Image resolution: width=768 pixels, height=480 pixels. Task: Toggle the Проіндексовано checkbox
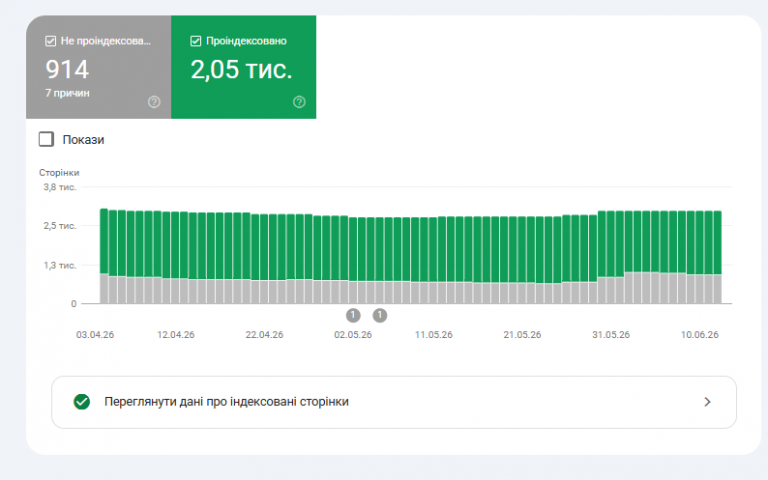[x=195, y=41]
